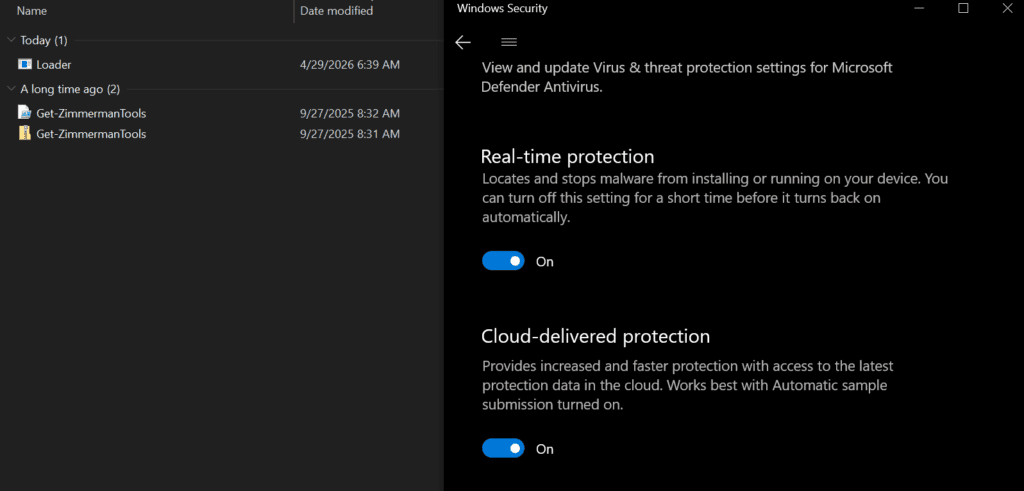Click the Get-ZimmermanTools PowerShell script icon
This screenshot has width=1024, height=491.
[25, 113]
